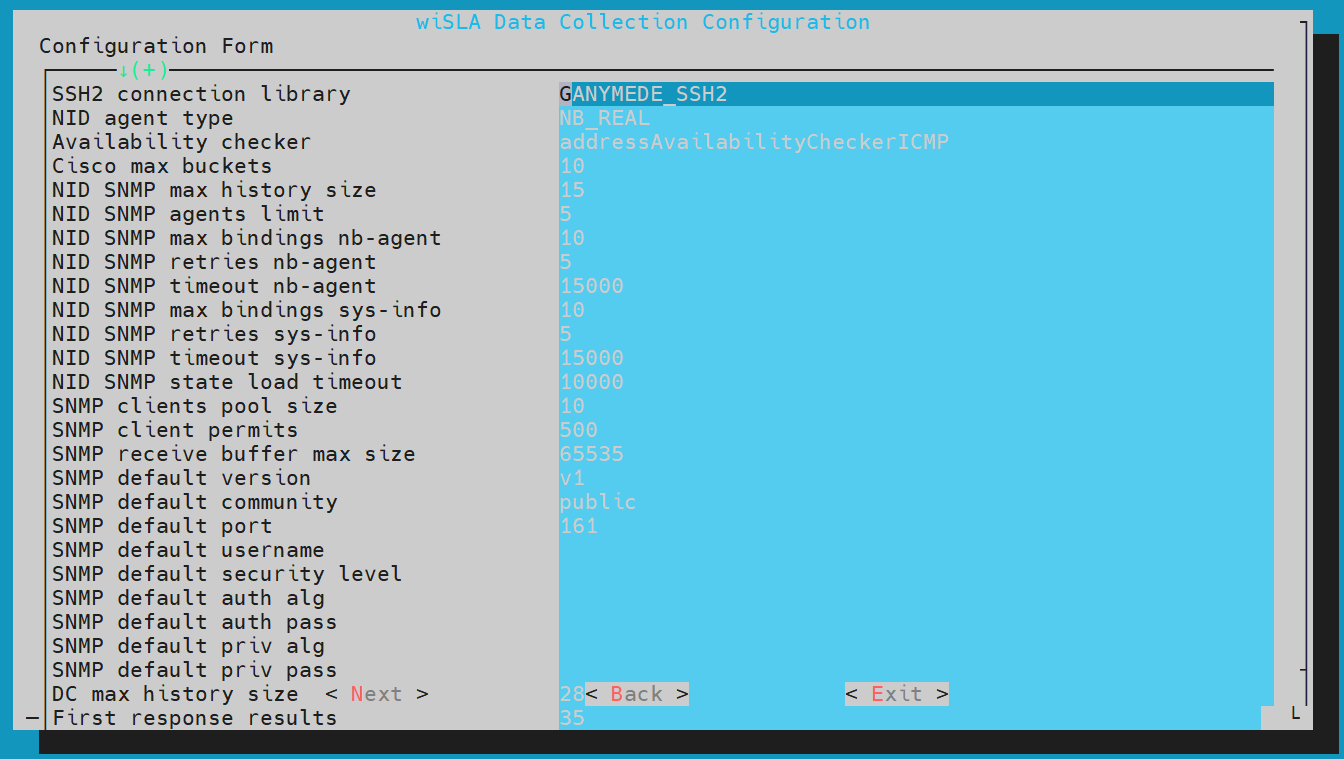Select the SSH2 connection library field

pos(915,94)
